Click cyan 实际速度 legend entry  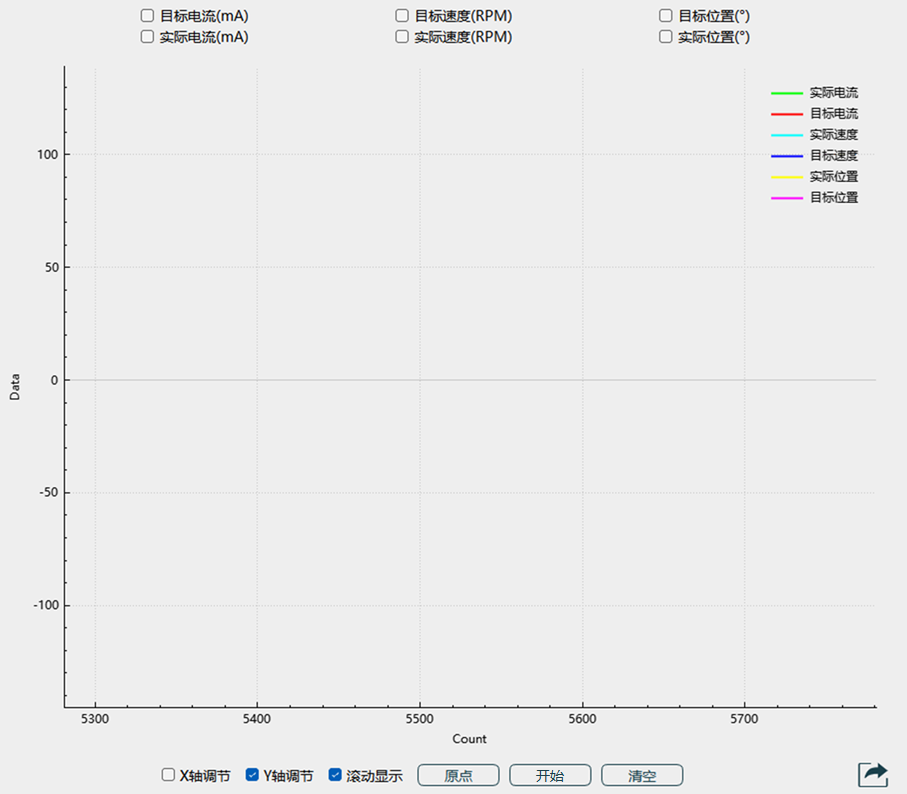point(814,135)
